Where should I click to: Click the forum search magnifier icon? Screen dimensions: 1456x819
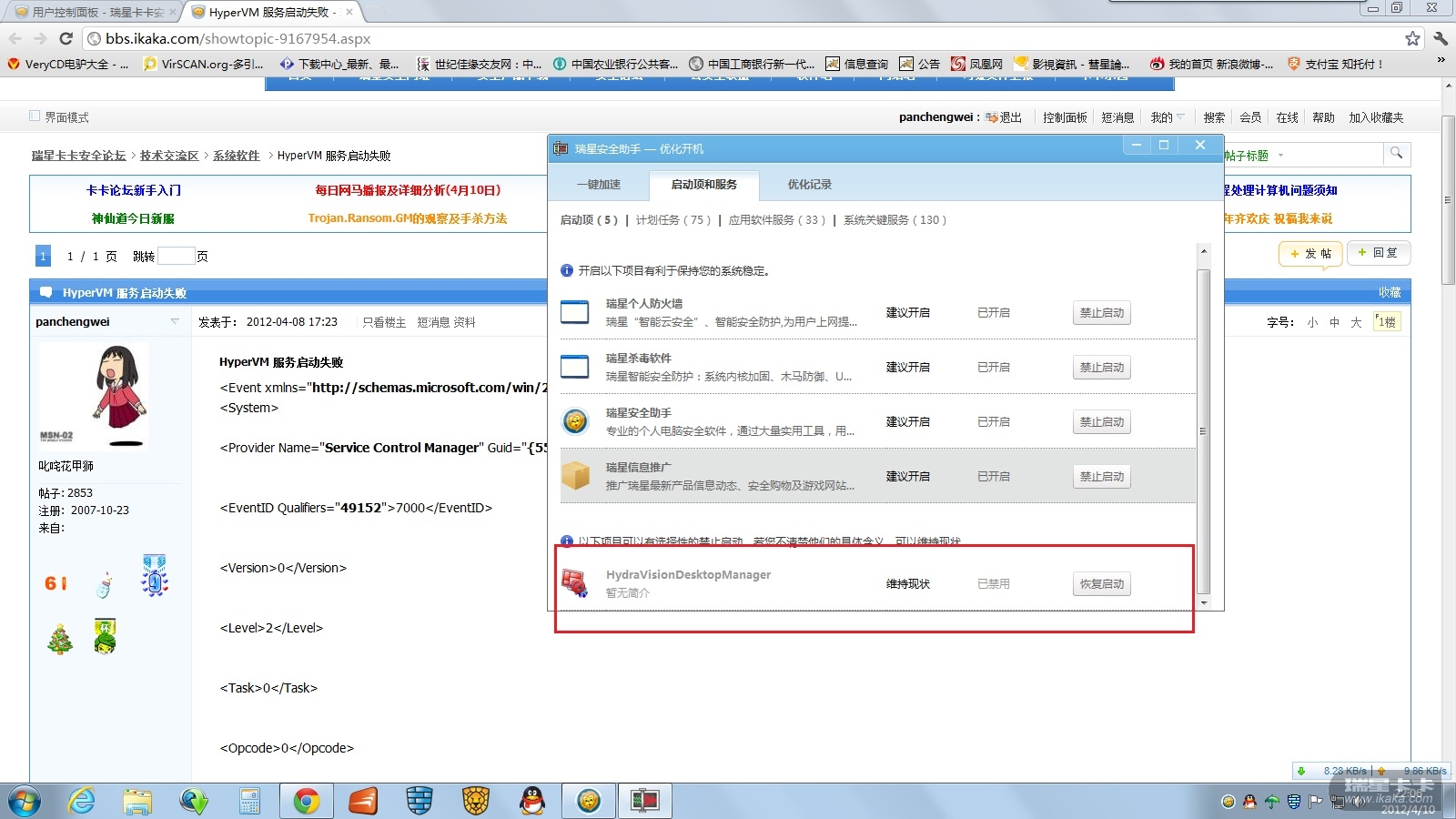(x=1396, y=154)
